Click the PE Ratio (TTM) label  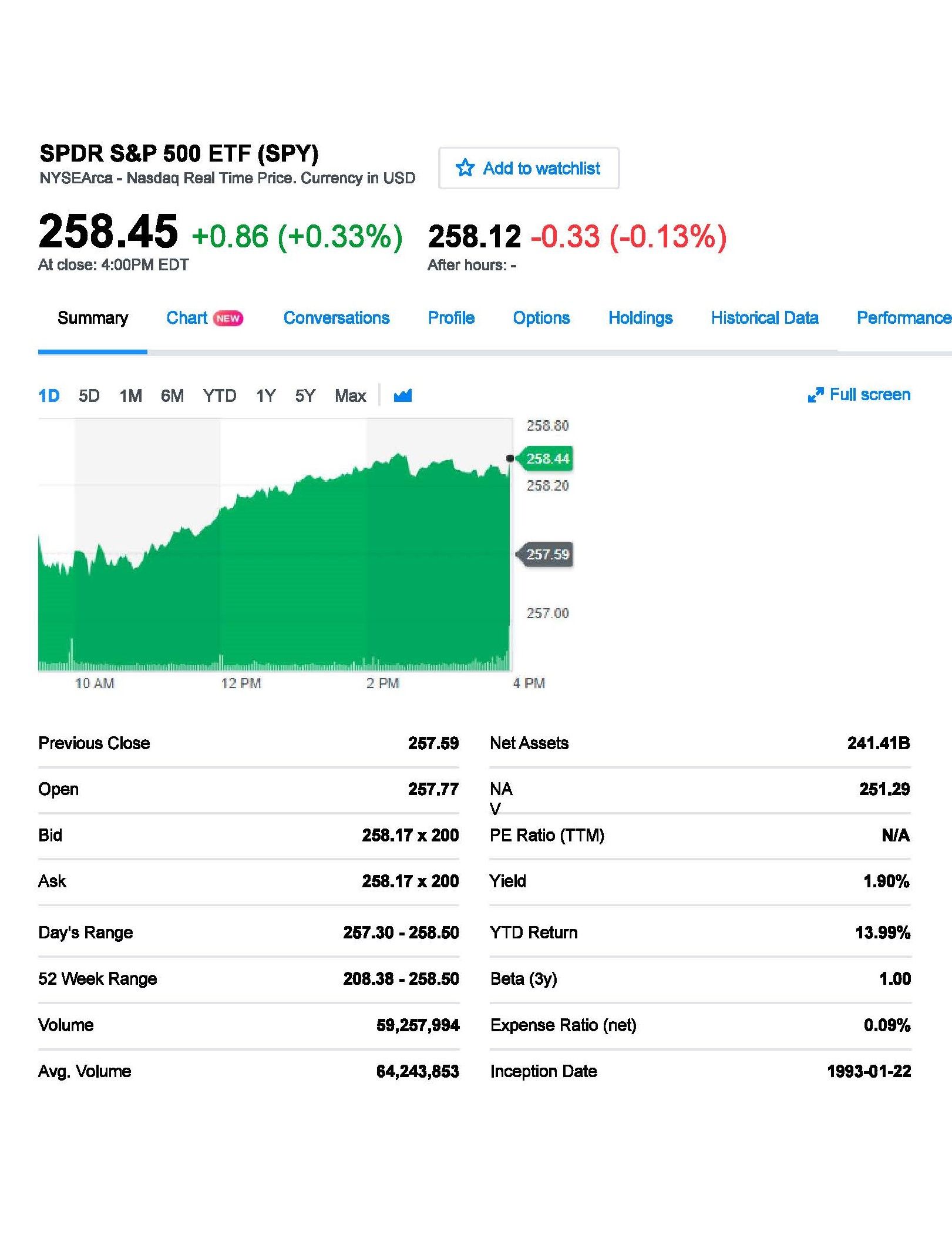[547, 835]
